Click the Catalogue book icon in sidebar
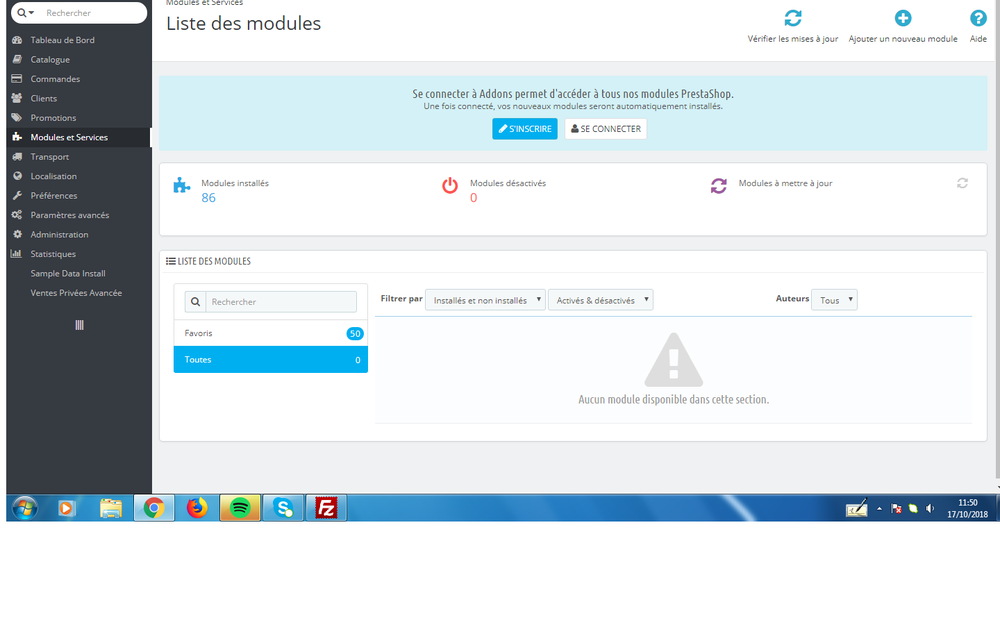This screenshot has height=625, width=1000. [17, 59]
